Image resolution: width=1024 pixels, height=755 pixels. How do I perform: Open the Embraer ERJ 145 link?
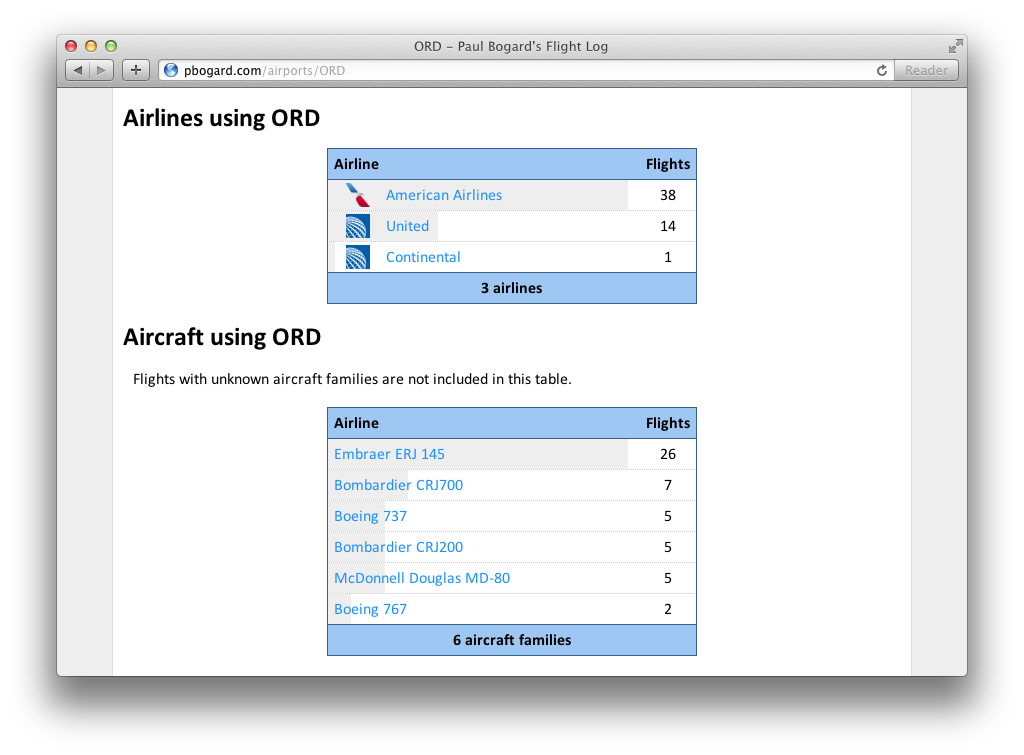pyautogui.click(x=389, y=454)
